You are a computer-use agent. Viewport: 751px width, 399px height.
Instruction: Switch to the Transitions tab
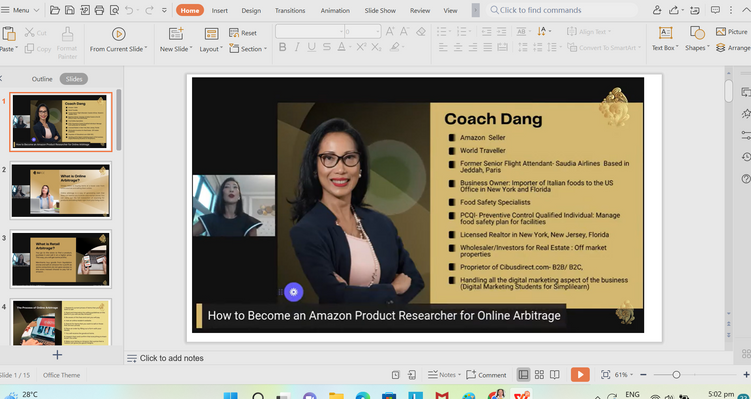pyautogui.click(x=290, y=10)
